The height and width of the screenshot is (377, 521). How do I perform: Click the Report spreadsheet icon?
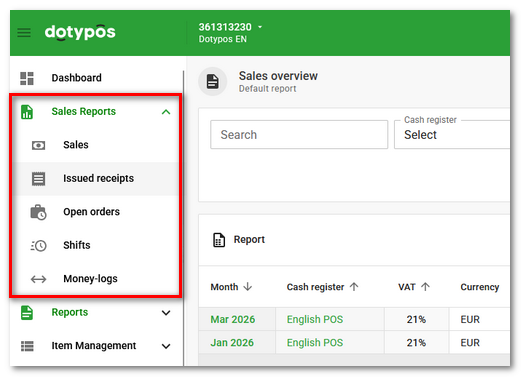click(x=219, y=240)
